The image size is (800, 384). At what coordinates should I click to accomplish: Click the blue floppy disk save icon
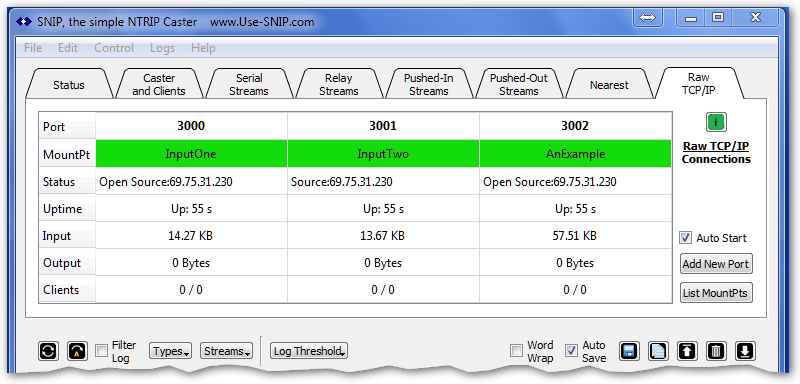pos(629,351)
